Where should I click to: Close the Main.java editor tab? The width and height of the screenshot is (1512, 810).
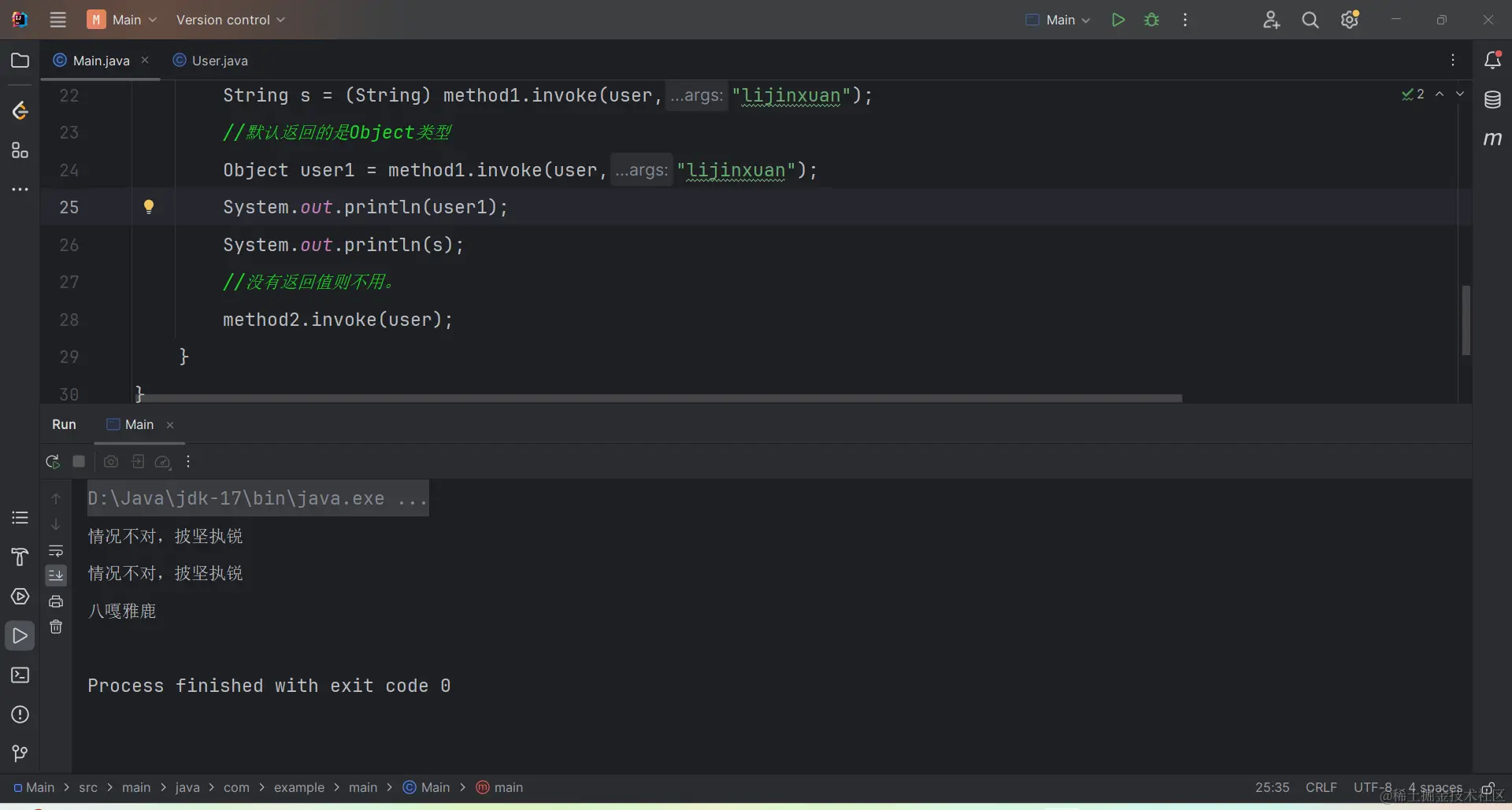click(145, 60)
